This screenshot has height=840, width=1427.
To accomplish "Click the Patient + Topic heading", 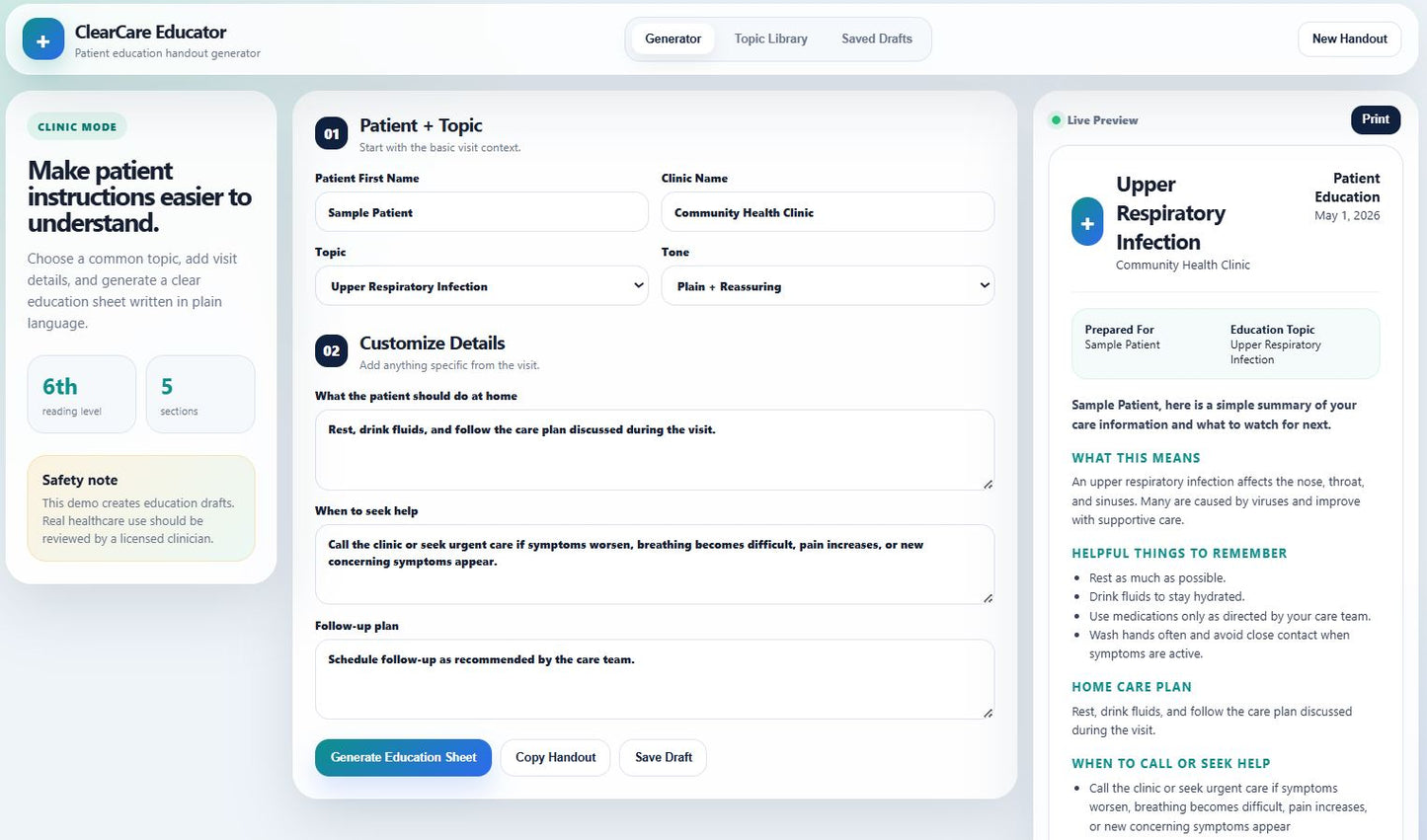I will [x=421, y=125].
